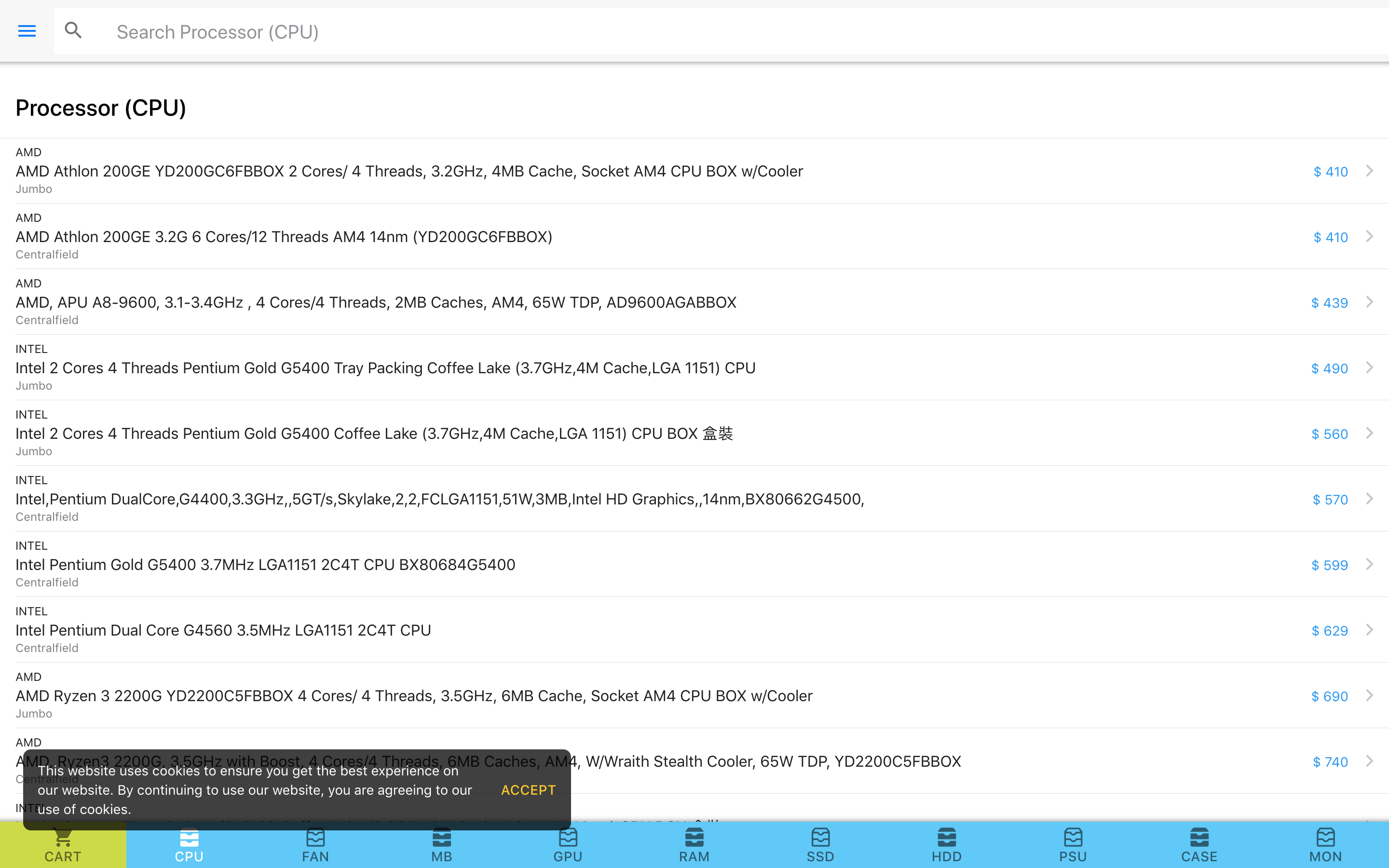Open AMD Athlon 200GE YD200GC6FBBOX 2 Cores listing
Image resolution: width=1389 pixels, height=868 pixels.
click(x=694, y=171)
